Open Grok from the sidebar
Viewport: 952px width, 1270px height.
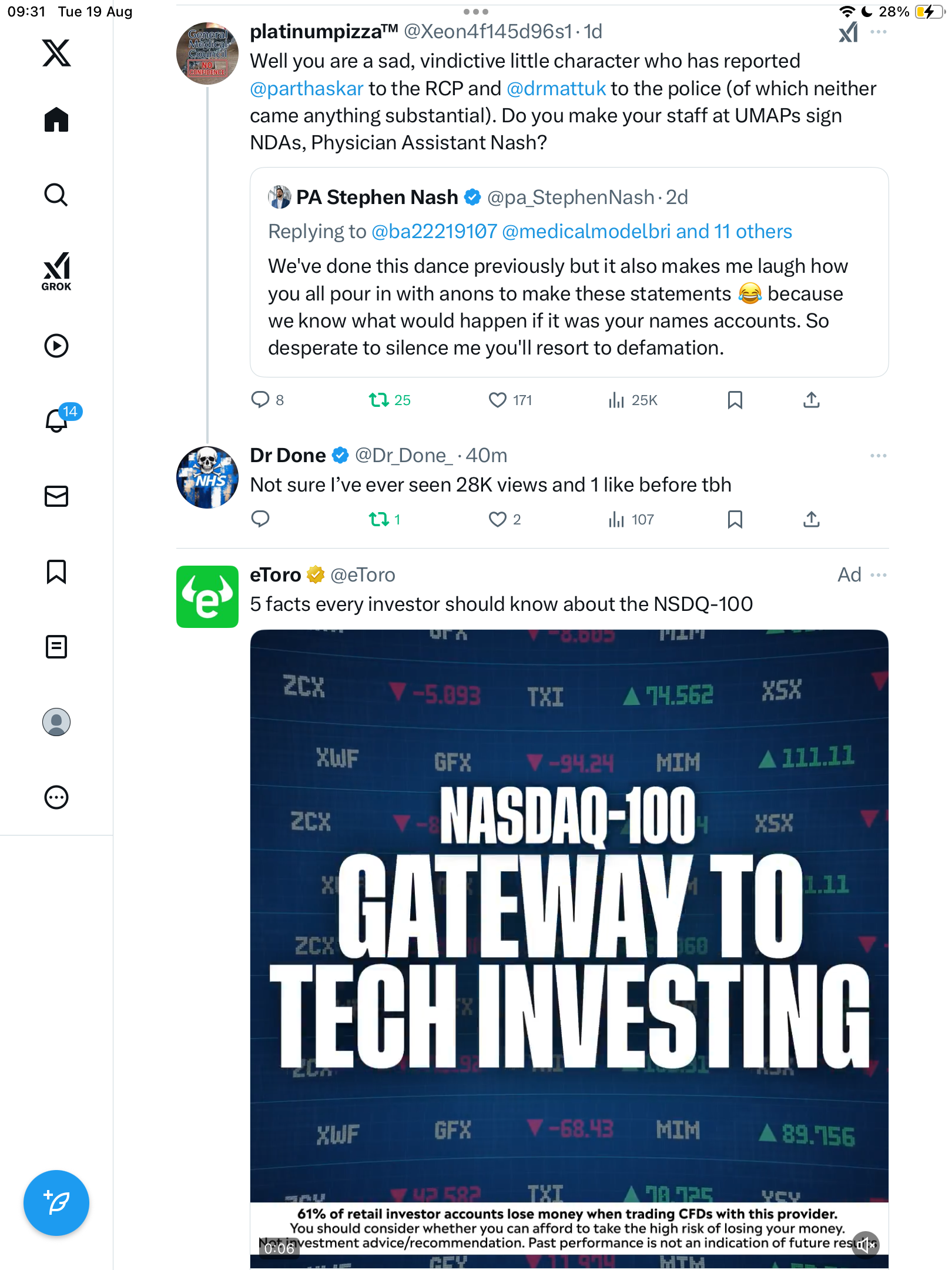(x=56, y=271)
